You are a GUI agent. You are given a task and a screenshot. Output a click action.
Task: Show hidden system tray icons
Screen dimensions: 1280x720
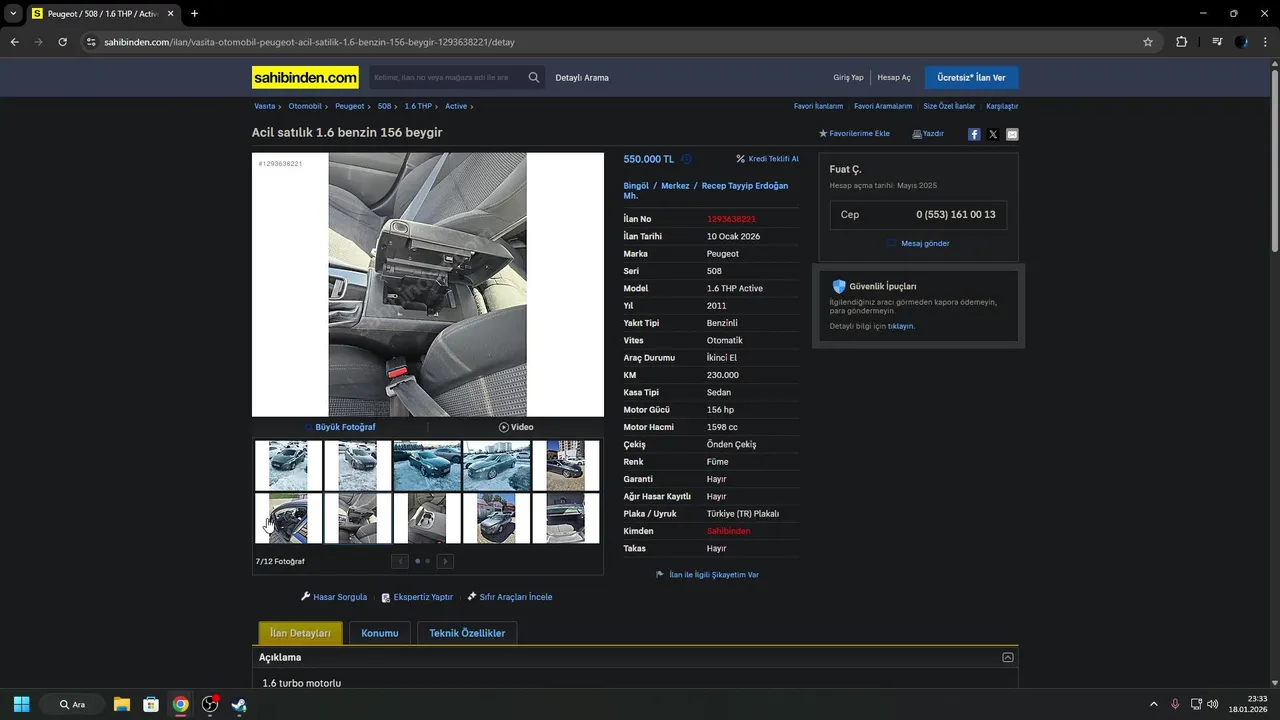(1154, 704)
